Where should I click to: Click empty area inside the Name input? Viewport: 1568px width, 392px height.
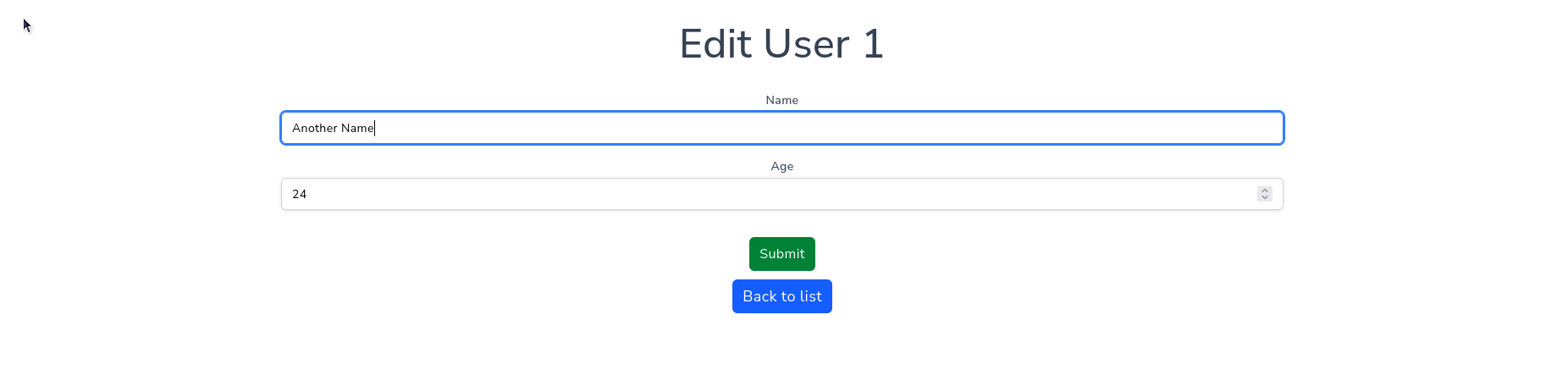tap(847, 128)
